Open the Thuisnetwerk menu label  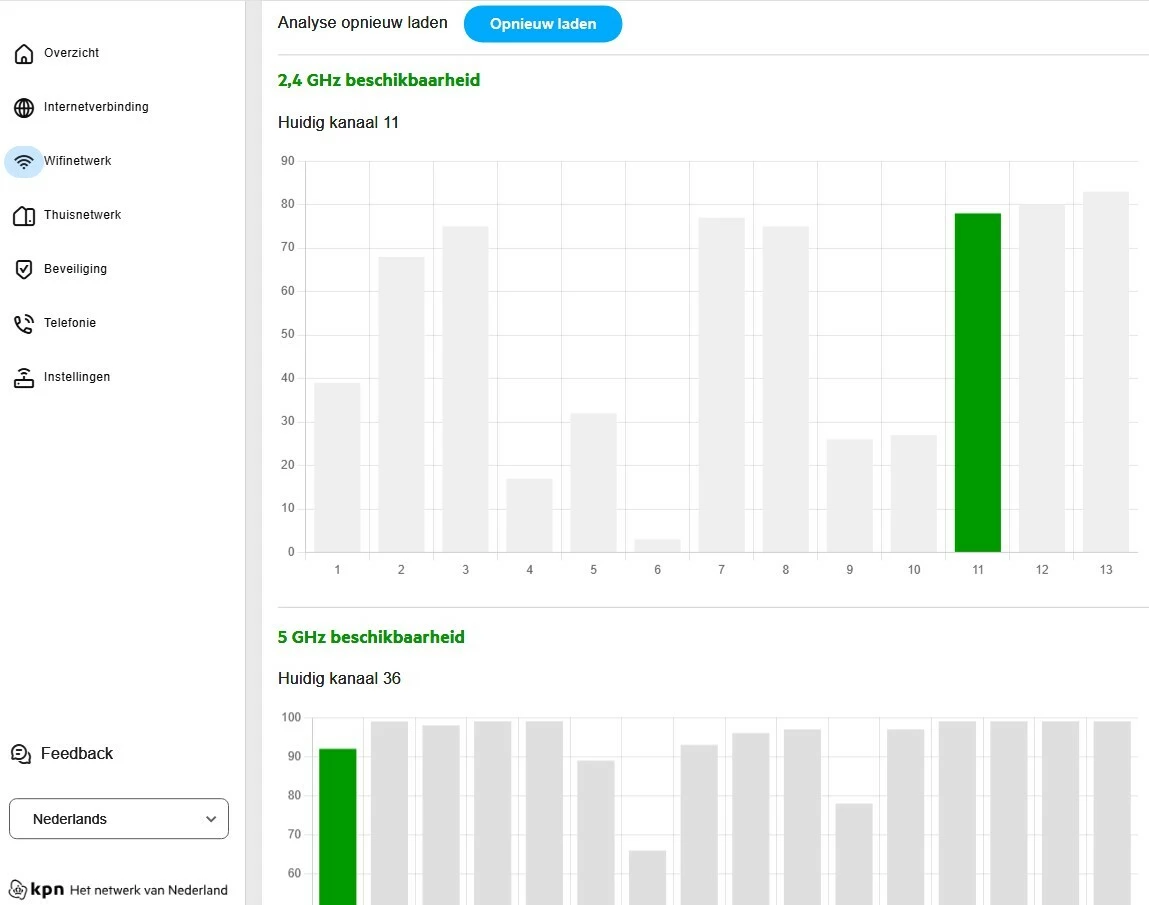click(x=82, y=215)
